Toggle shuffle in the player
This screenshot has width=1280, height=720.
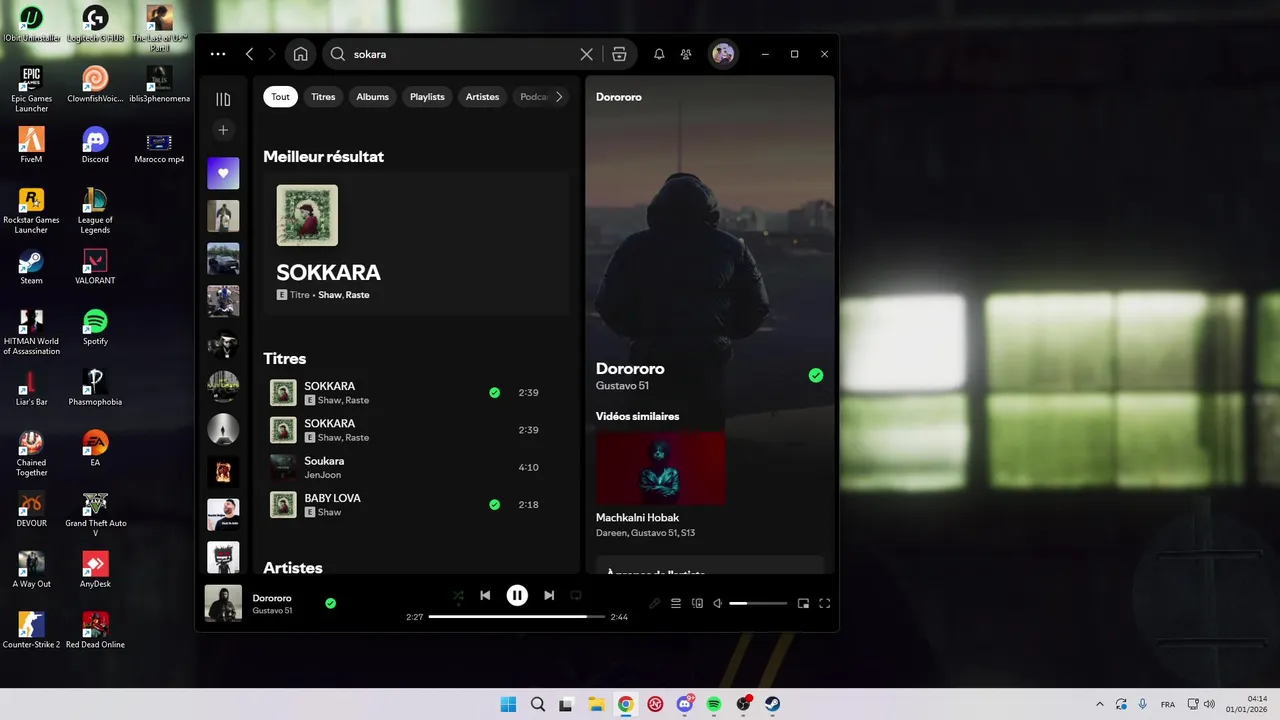pos(458,595)
